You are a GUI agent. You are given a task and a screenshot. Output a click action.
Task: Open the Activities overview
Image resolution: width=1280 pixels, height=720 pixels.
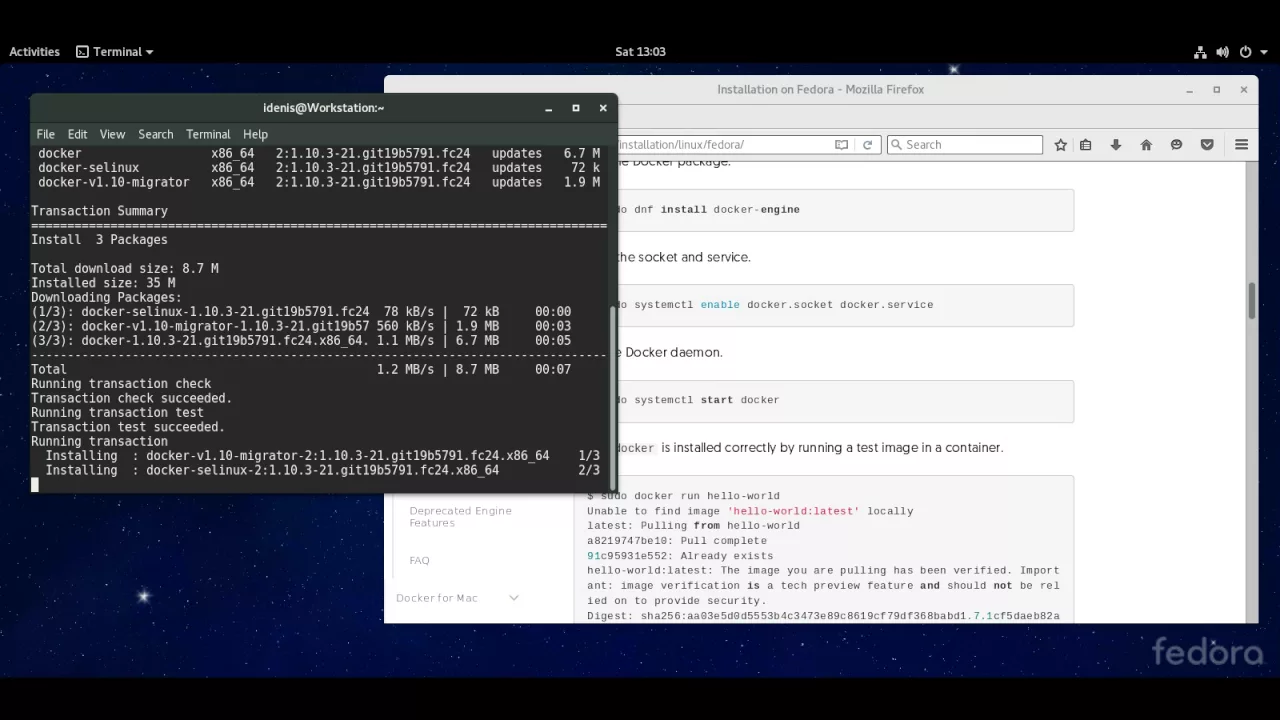click(x=34, y=52)
